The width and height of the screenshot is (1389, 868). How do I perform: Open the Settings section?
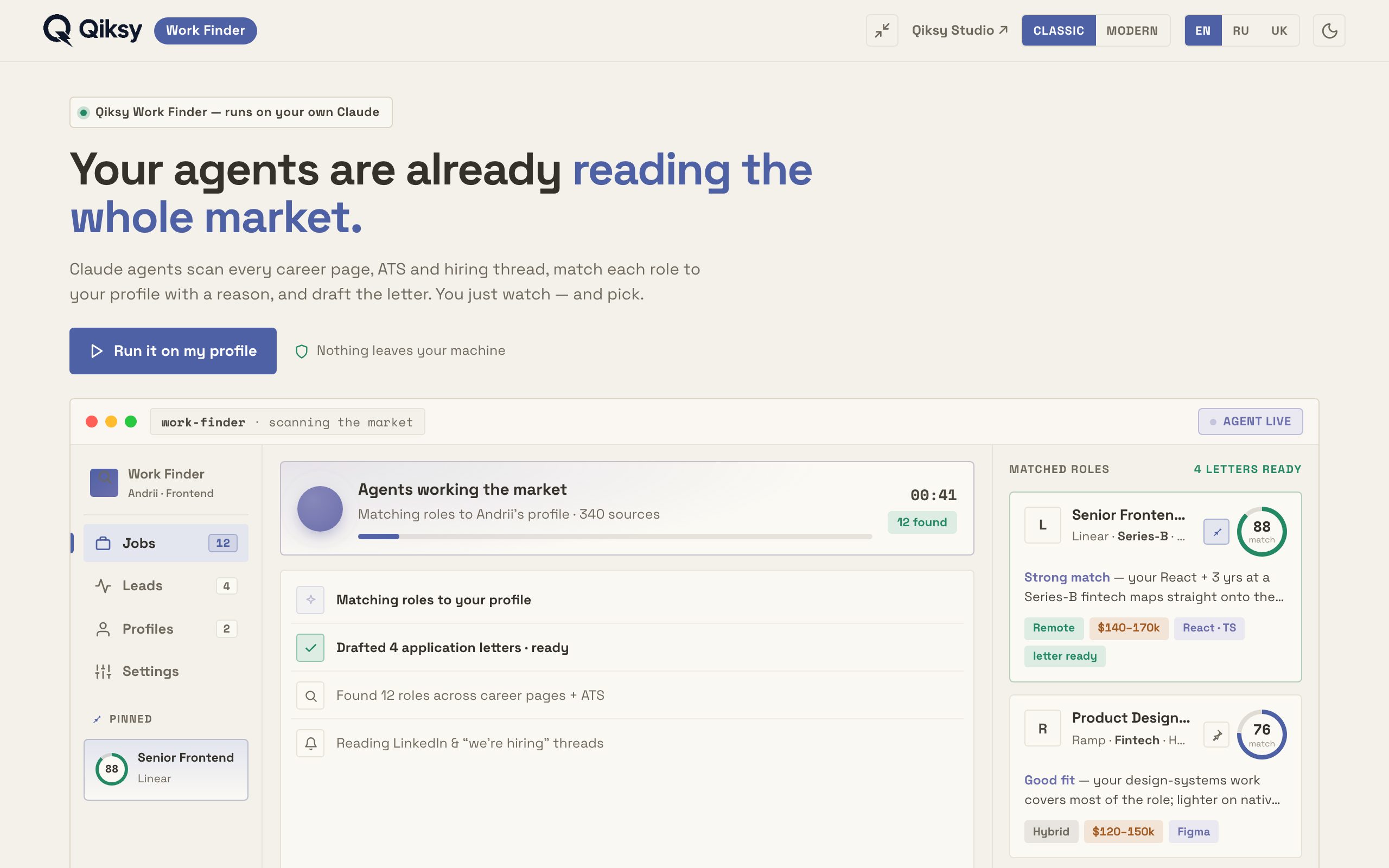pos(166,671)
